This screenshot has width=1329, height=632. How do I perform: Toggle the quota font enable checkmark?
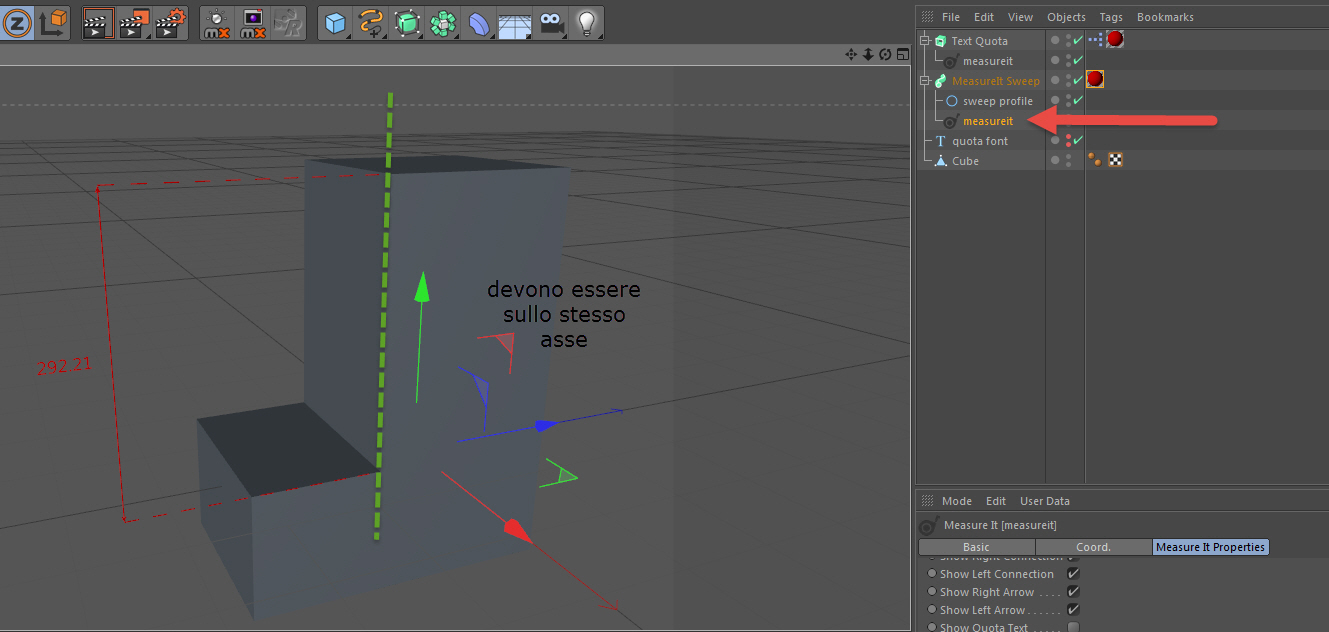pyautogui.click(x=1078, y=141)
